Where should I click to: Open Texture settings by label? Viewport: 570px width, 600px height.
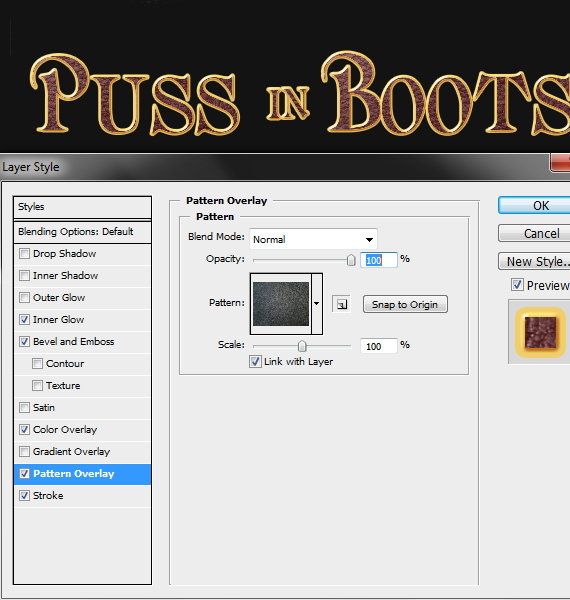point(63,386)
